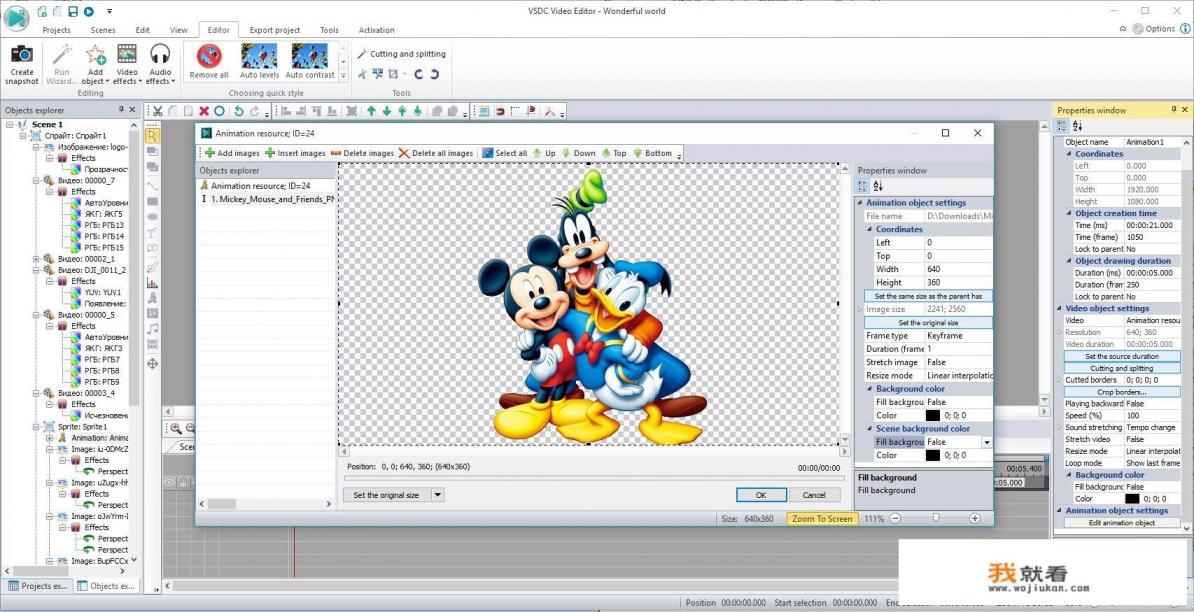Image resolution: width=1194 pixels, height=612 pixels.
Task: Select the rectangle shape tool in the side toolbar
Action: [152, 201]
